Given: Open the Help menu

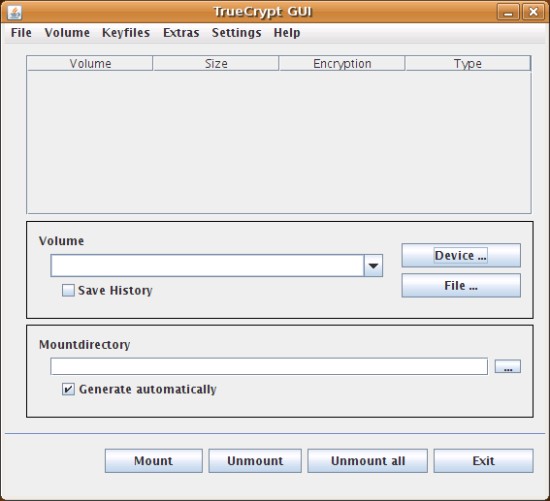Looking at the screenshot, I should (287, 33).
